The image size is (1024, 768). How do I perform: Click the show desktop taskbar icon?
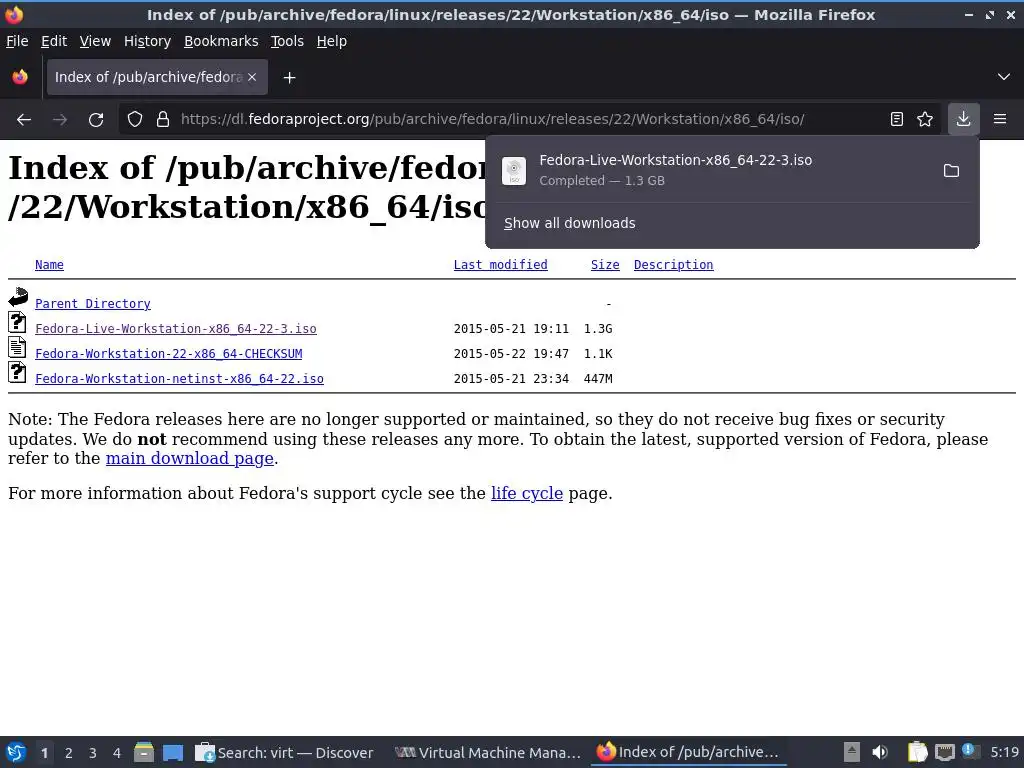[173, 753]
